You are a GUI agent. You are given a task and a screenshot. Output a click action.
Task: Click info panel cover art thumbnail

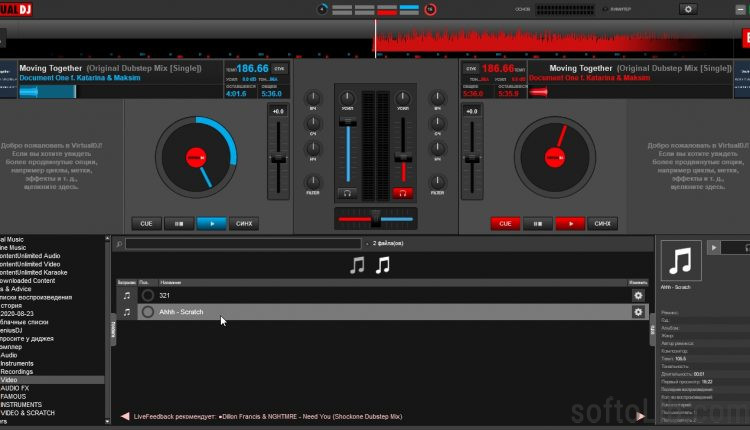pos(681,261)
